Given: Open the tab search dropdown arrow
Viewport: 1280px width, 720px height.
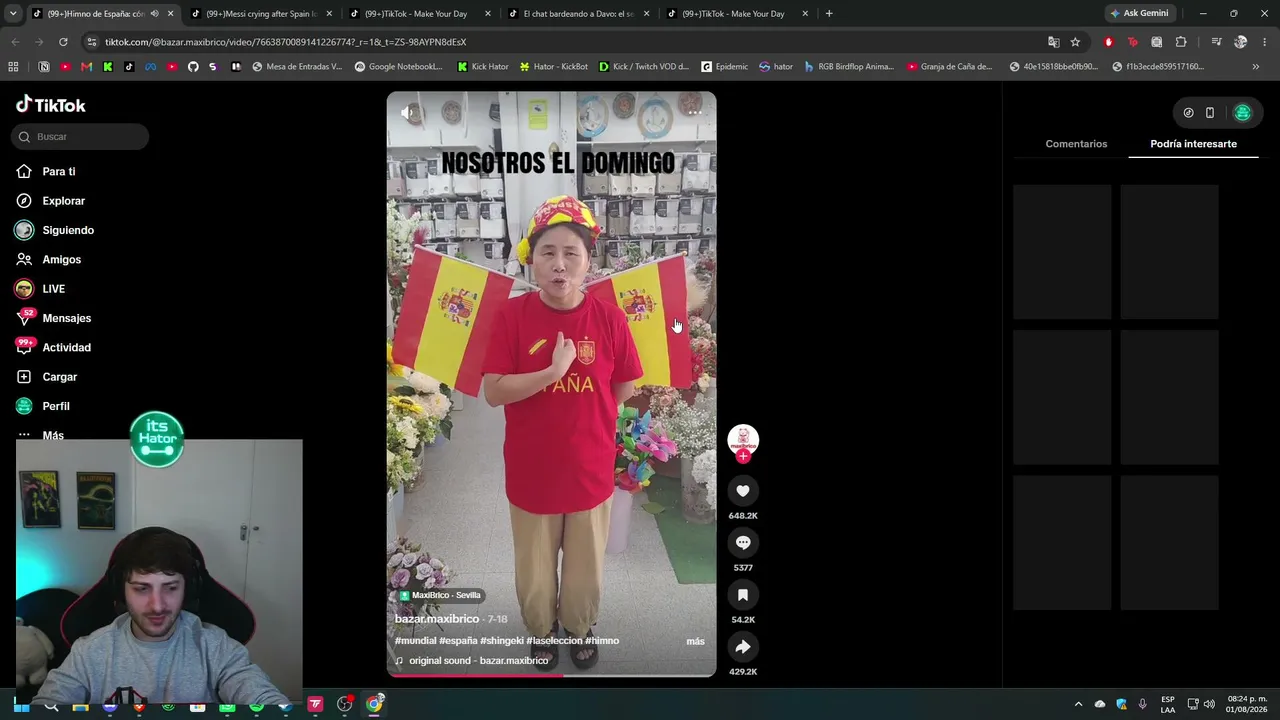Looking at the screenshot, I should coord(12,14).
